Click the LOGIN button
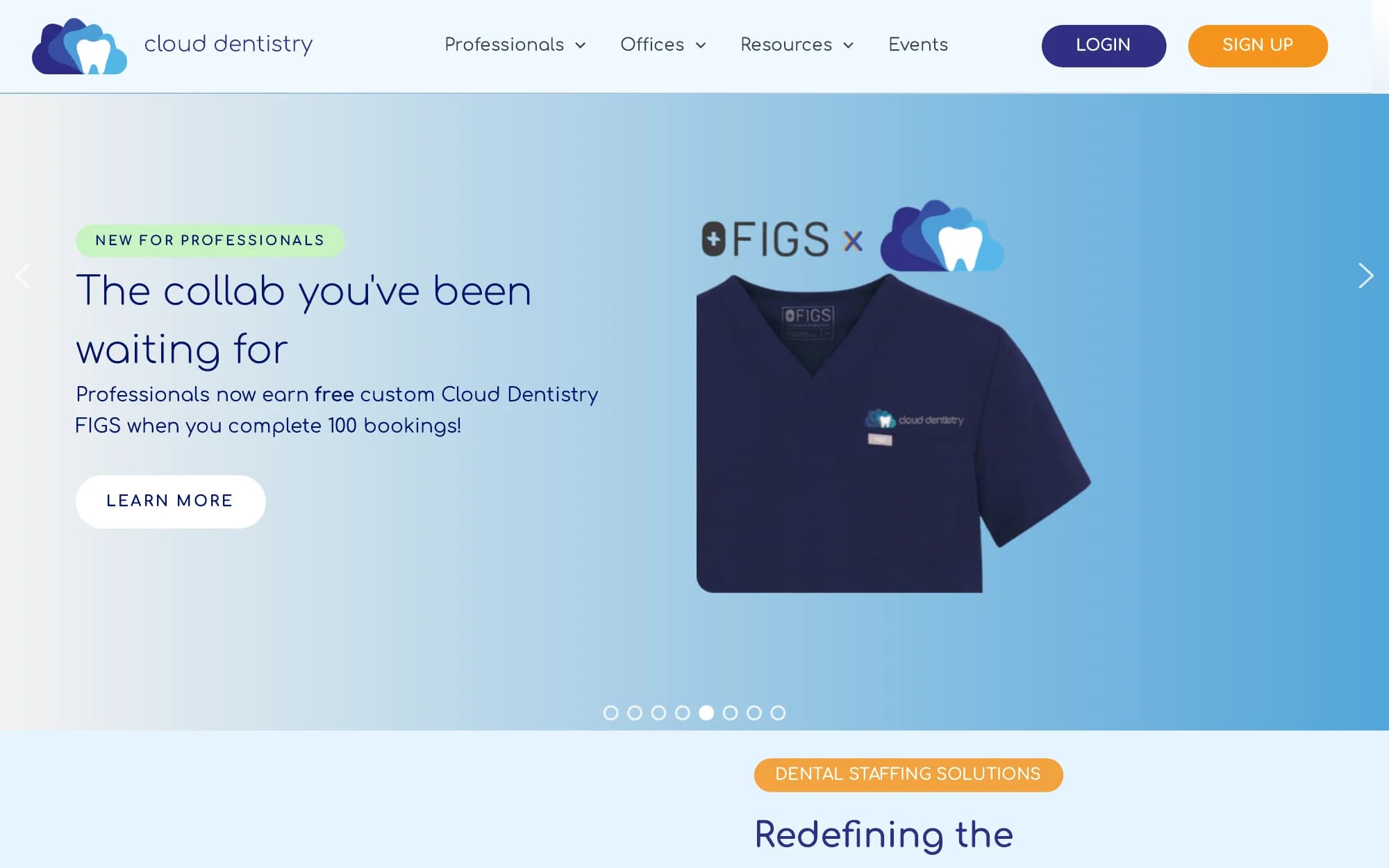 pos(1104,46)
